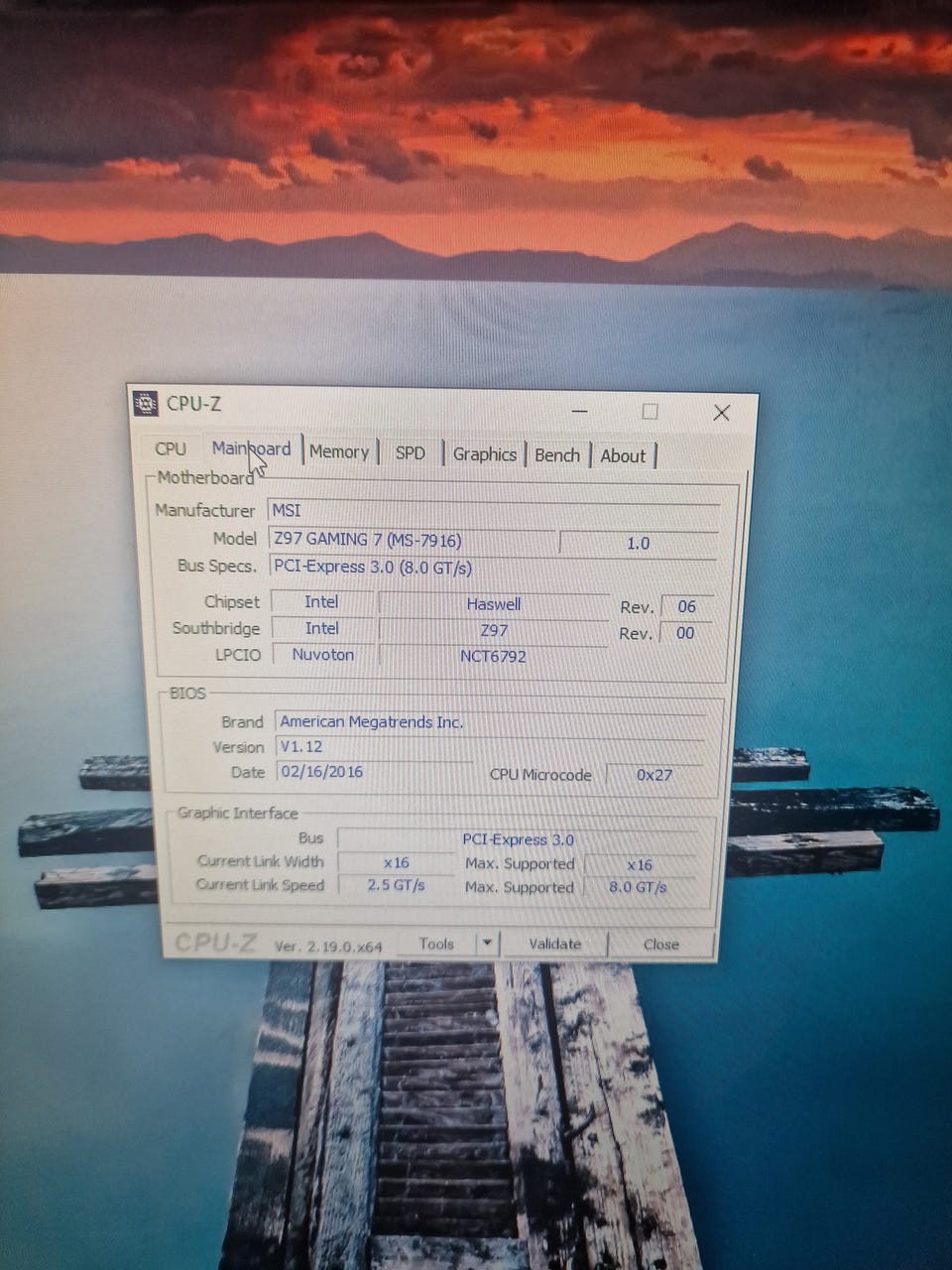The height and width of the screenshot is (1270, 952).
Task: Click the NCT6792 field
Action: pyautogui.click(x=493, y=656)
